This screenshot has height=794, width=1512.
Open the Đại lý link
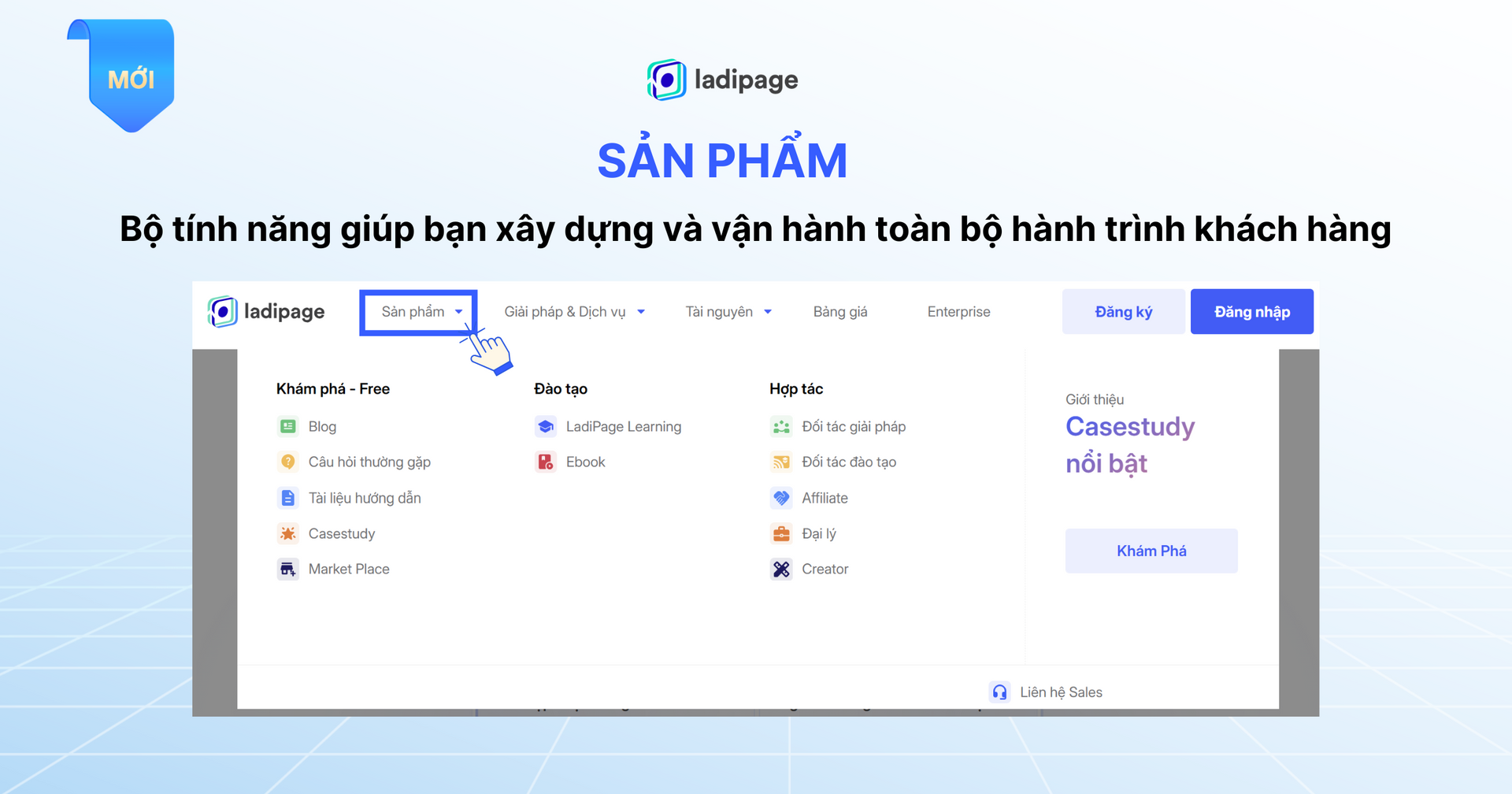tap(819, 533)
